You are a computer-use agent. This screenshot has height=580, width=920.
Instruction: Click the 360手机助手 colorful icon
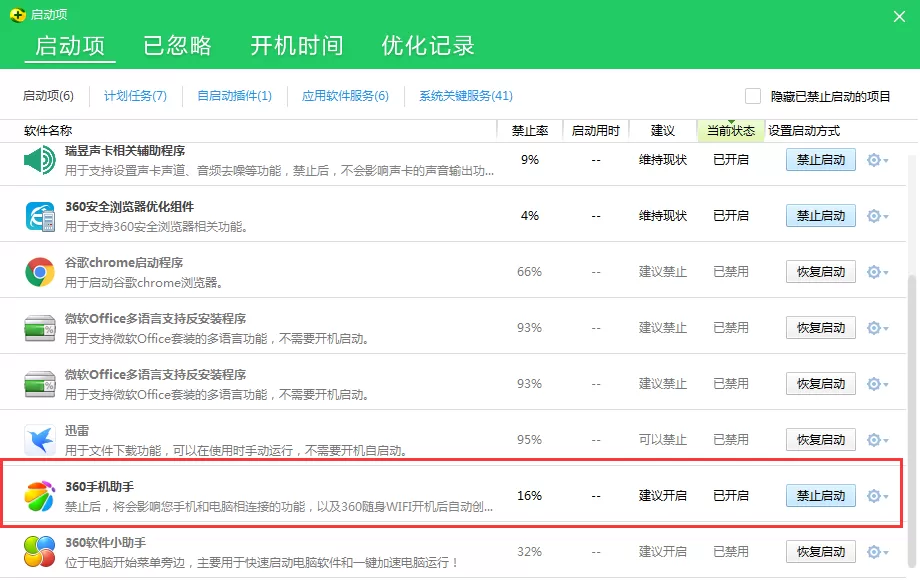click(x=40, y=496)
